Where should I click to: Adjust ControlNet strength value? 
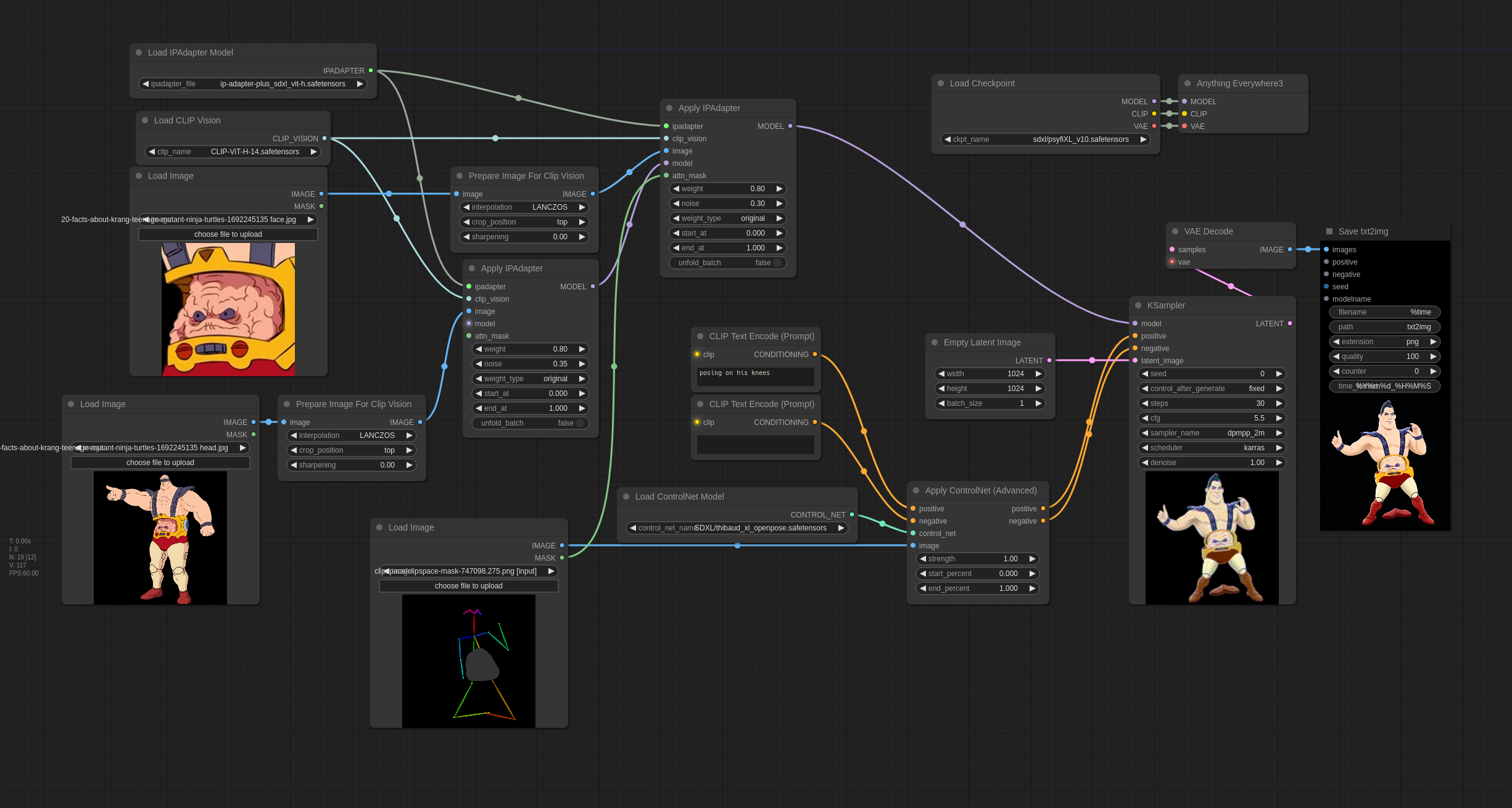tap(978, 559)
